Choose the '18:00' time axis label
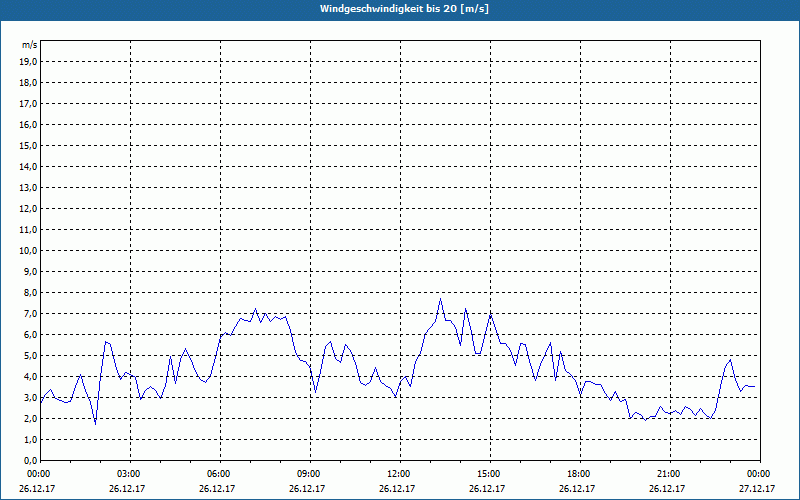The height and width of the screenshot is (500, 800). pyautogui.click(x=580, y=474)
